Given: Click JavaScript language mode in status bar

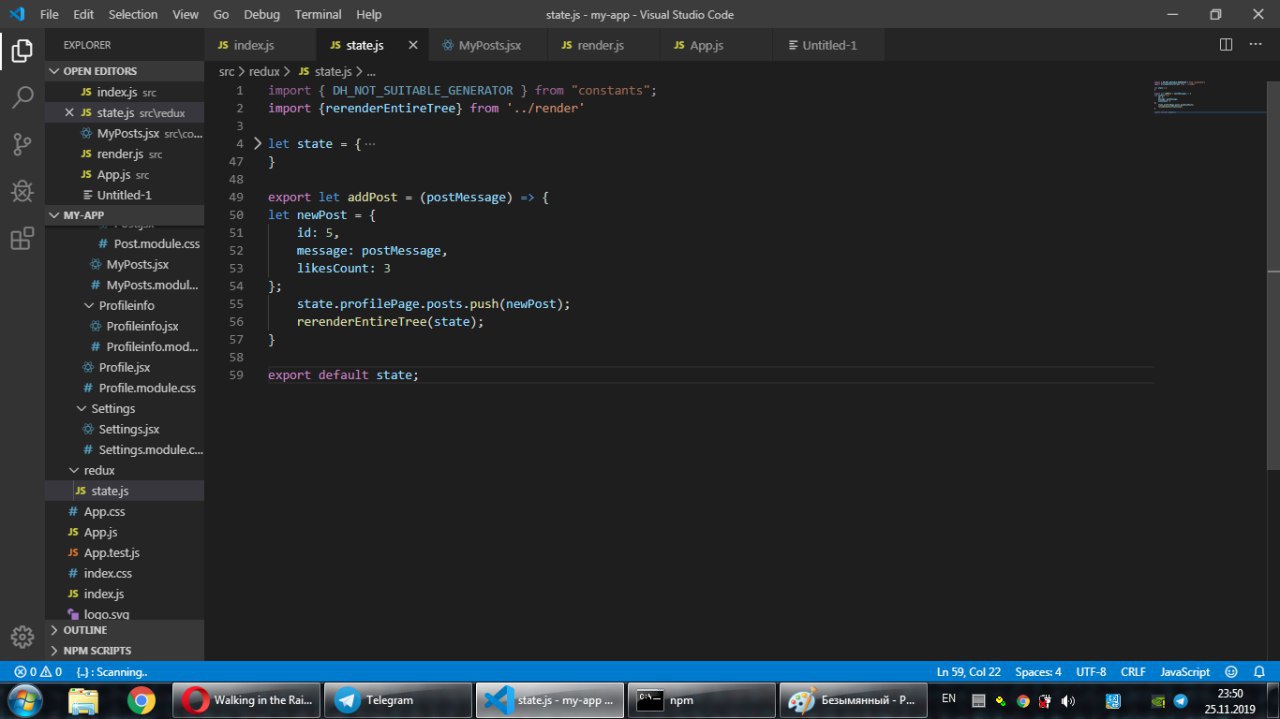Looking at the screenshot, I should [1184, 672].
